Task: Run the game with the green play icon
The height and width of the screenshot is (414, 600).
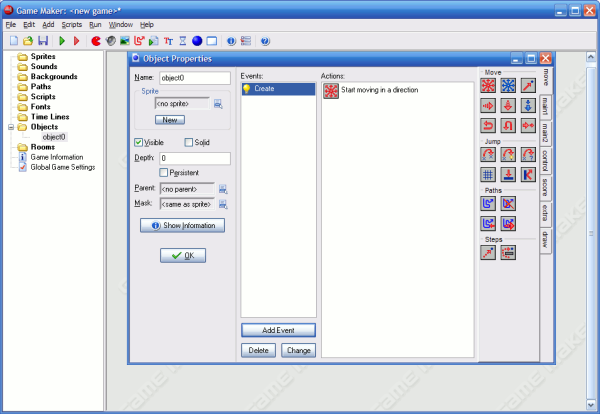Action: (62, 41)
